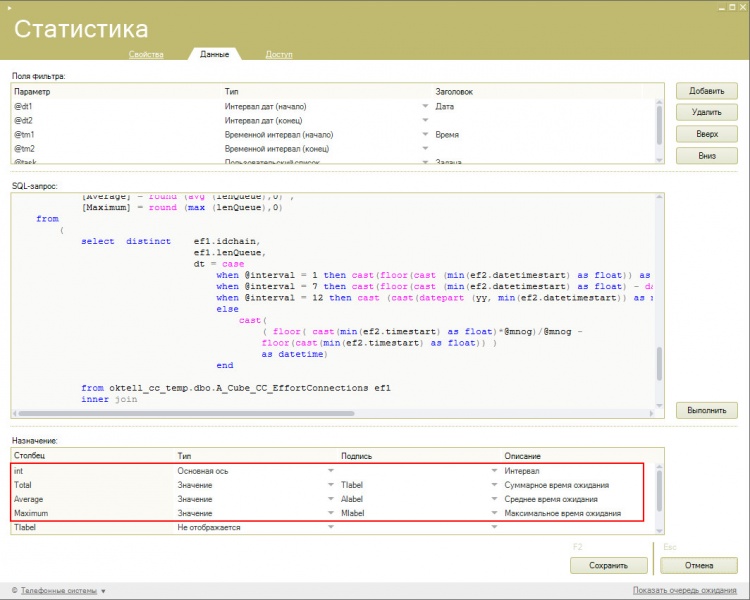Switch to the Доступ tab
The width and height of the screenshot is (750, 600).
pos(279,55)
